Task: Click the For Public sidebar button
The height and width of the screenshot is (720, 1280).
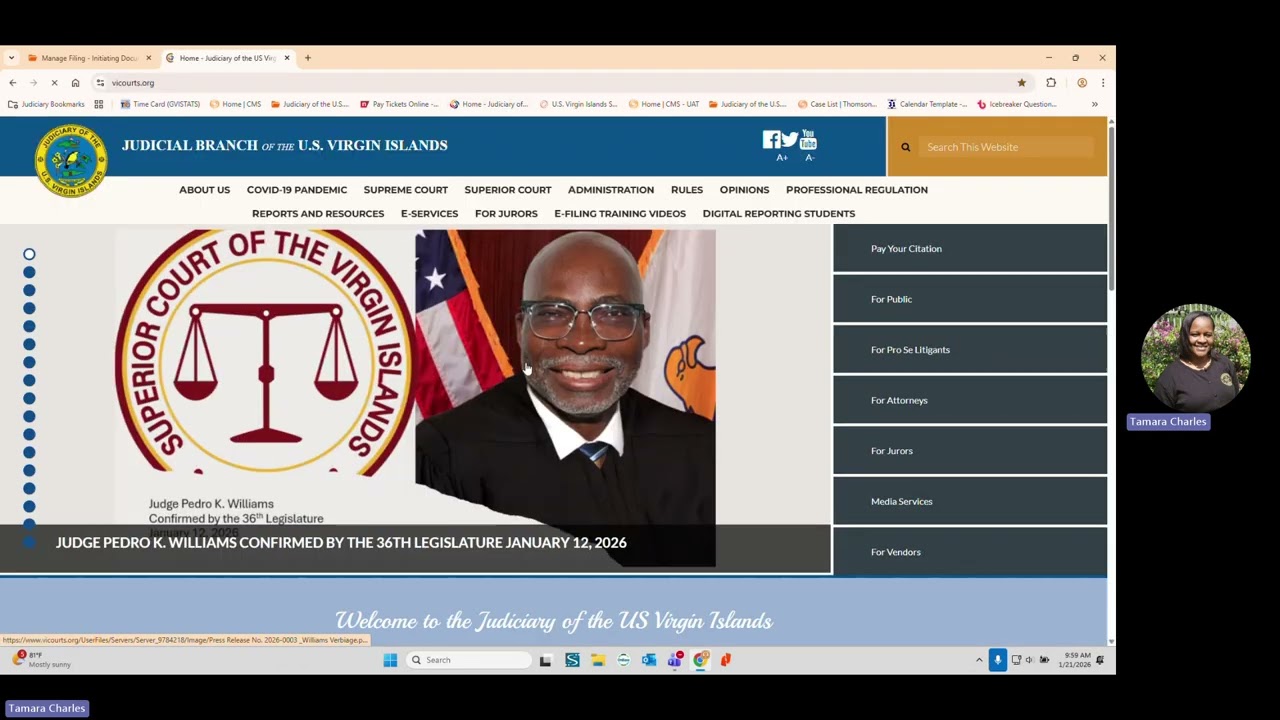Action: tap(970, 299)
